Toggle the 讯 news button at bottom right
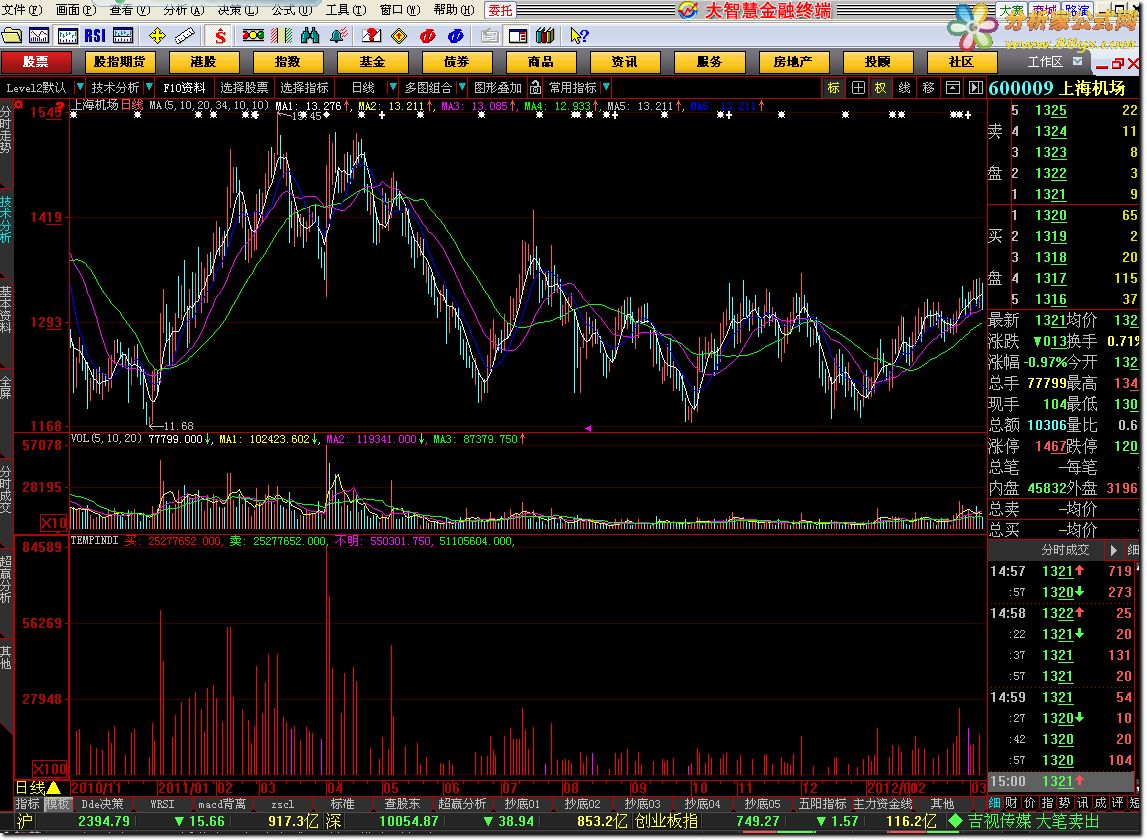1147x840 pixels. (x=1082, y=803)
